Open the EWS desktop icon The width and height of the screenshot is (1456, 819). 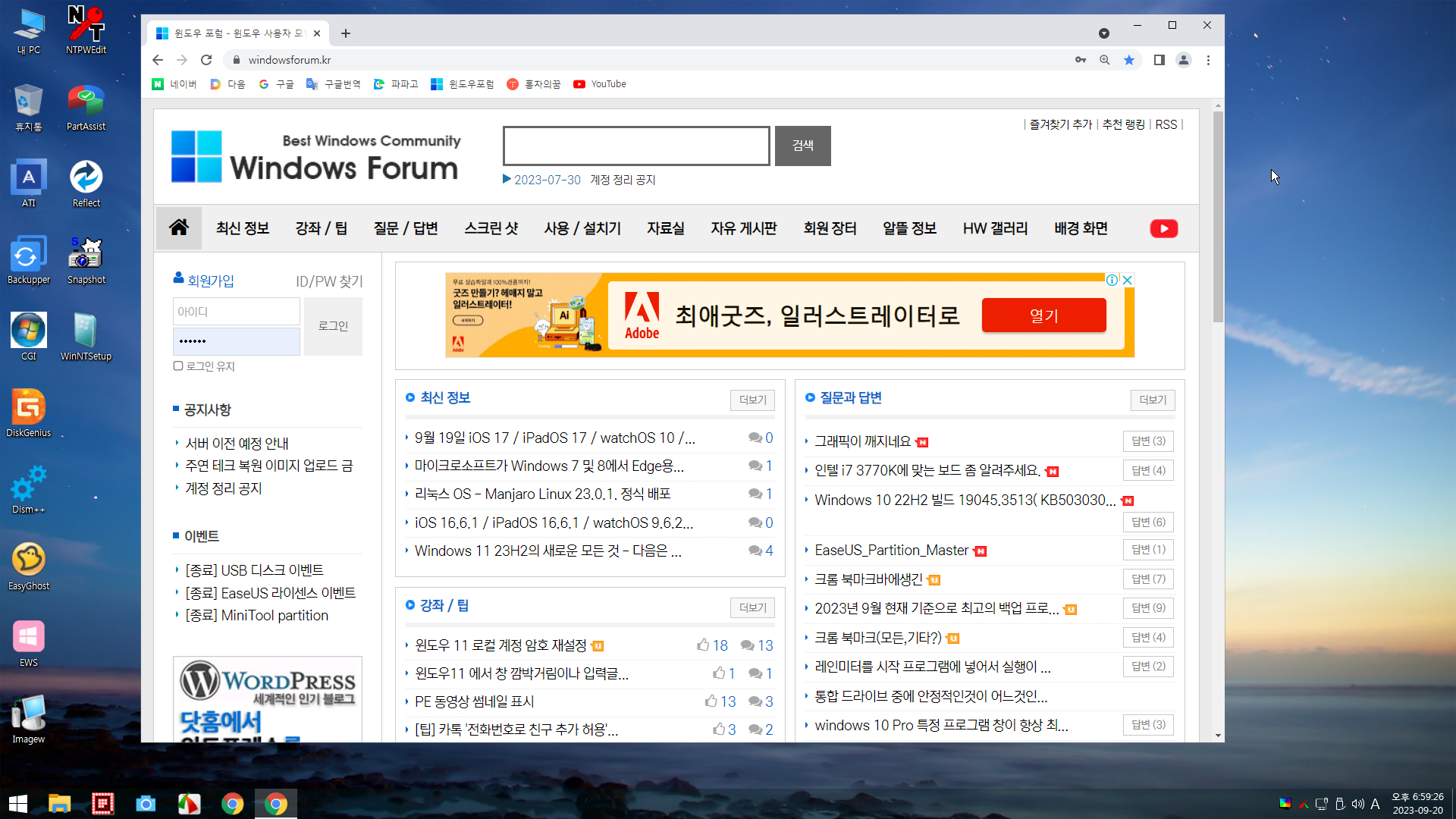point(29,643)
